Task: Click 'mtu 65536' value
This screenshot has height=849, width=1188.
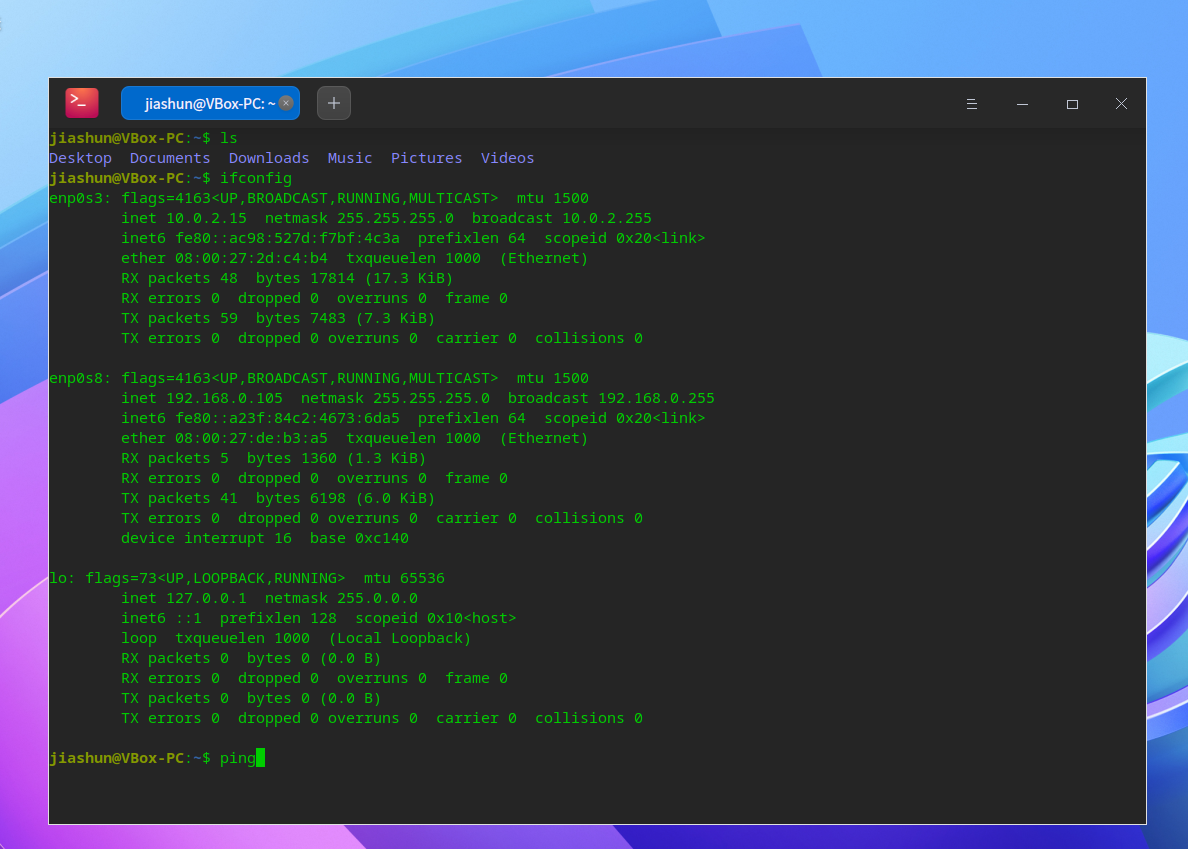Action: pyautogui.click(x=404, y=579)
